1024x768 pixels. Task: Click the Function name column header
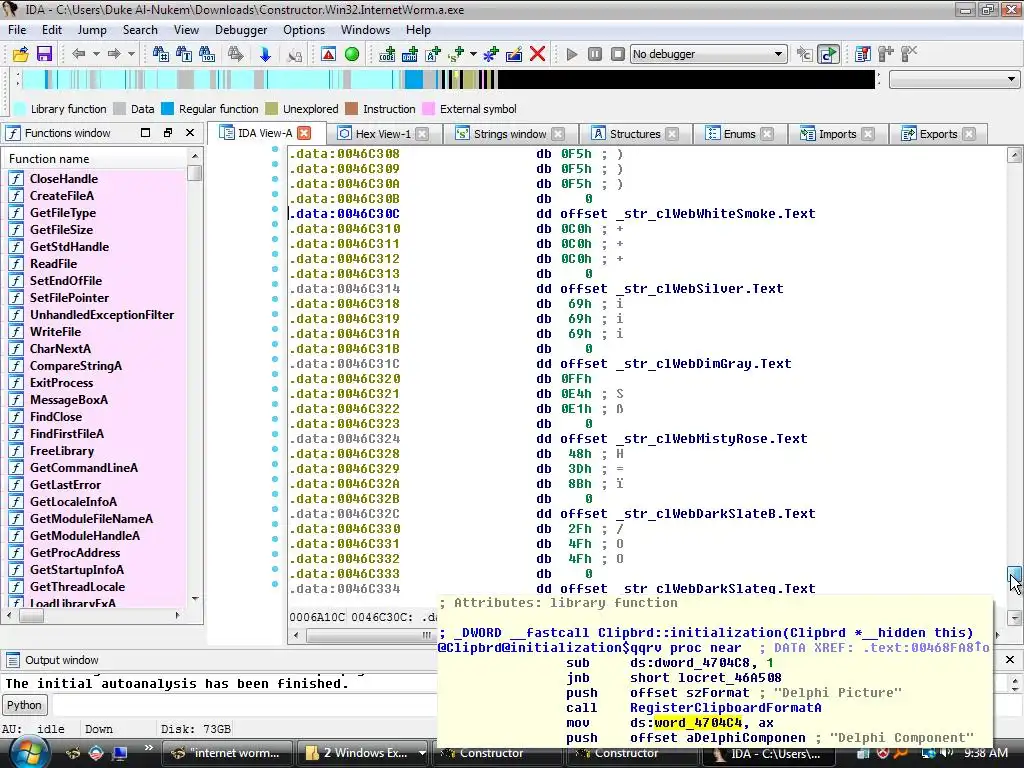click(95, 159)
